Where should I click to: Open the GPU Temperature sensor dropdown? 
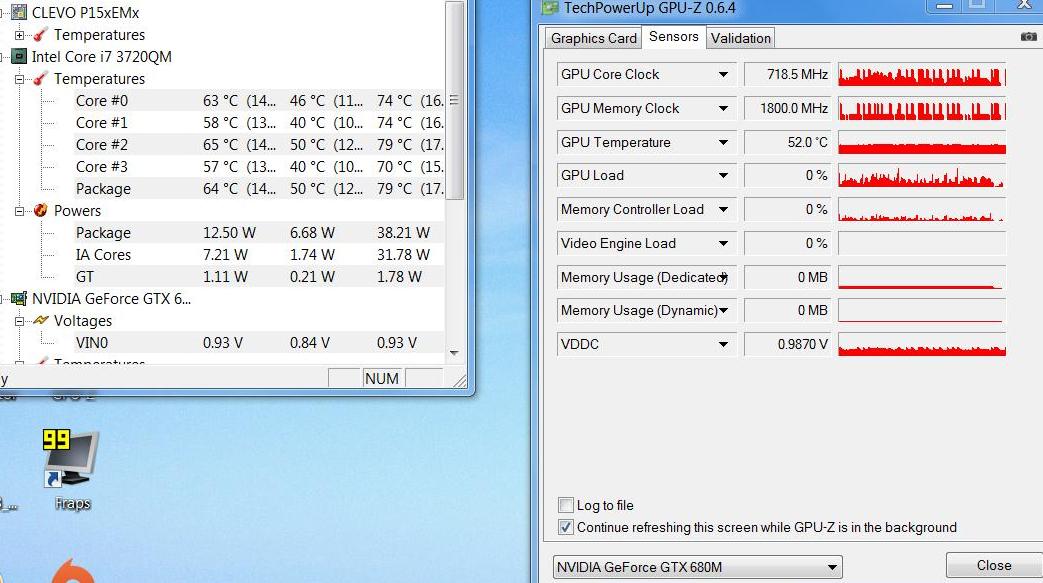tap(723, 142)
